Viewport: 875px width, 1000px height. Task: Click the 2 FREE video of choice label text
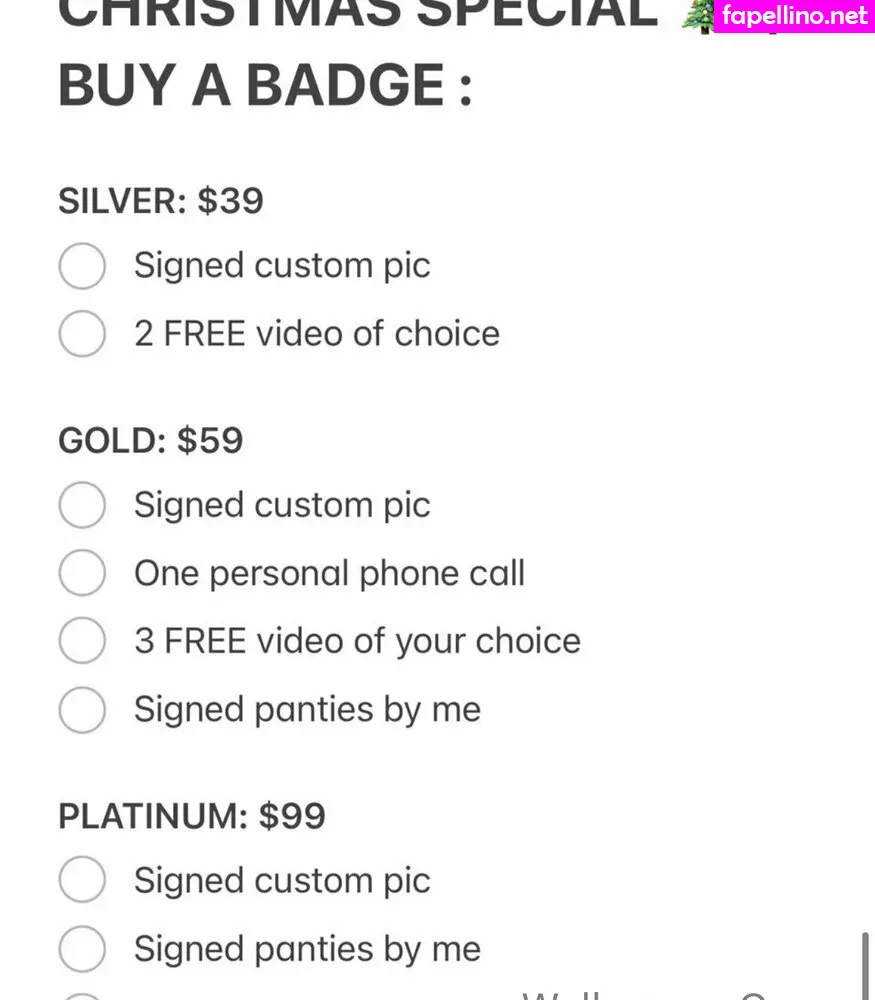pos(316,334)
